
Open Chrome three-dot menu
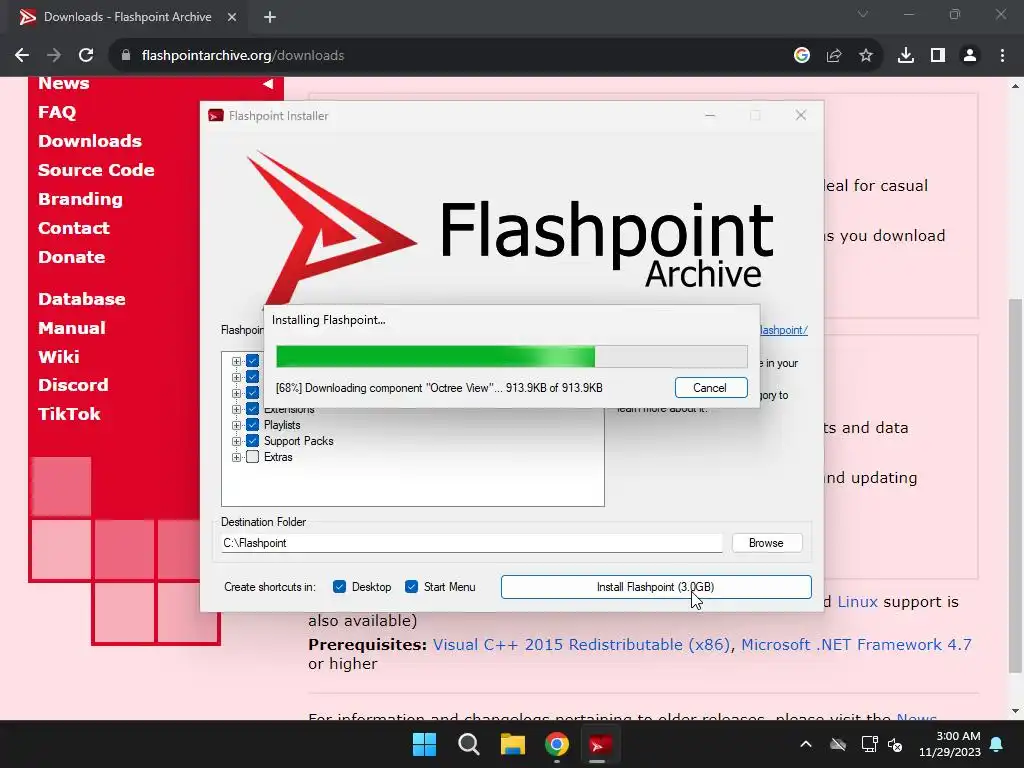tap(1002, 56)
